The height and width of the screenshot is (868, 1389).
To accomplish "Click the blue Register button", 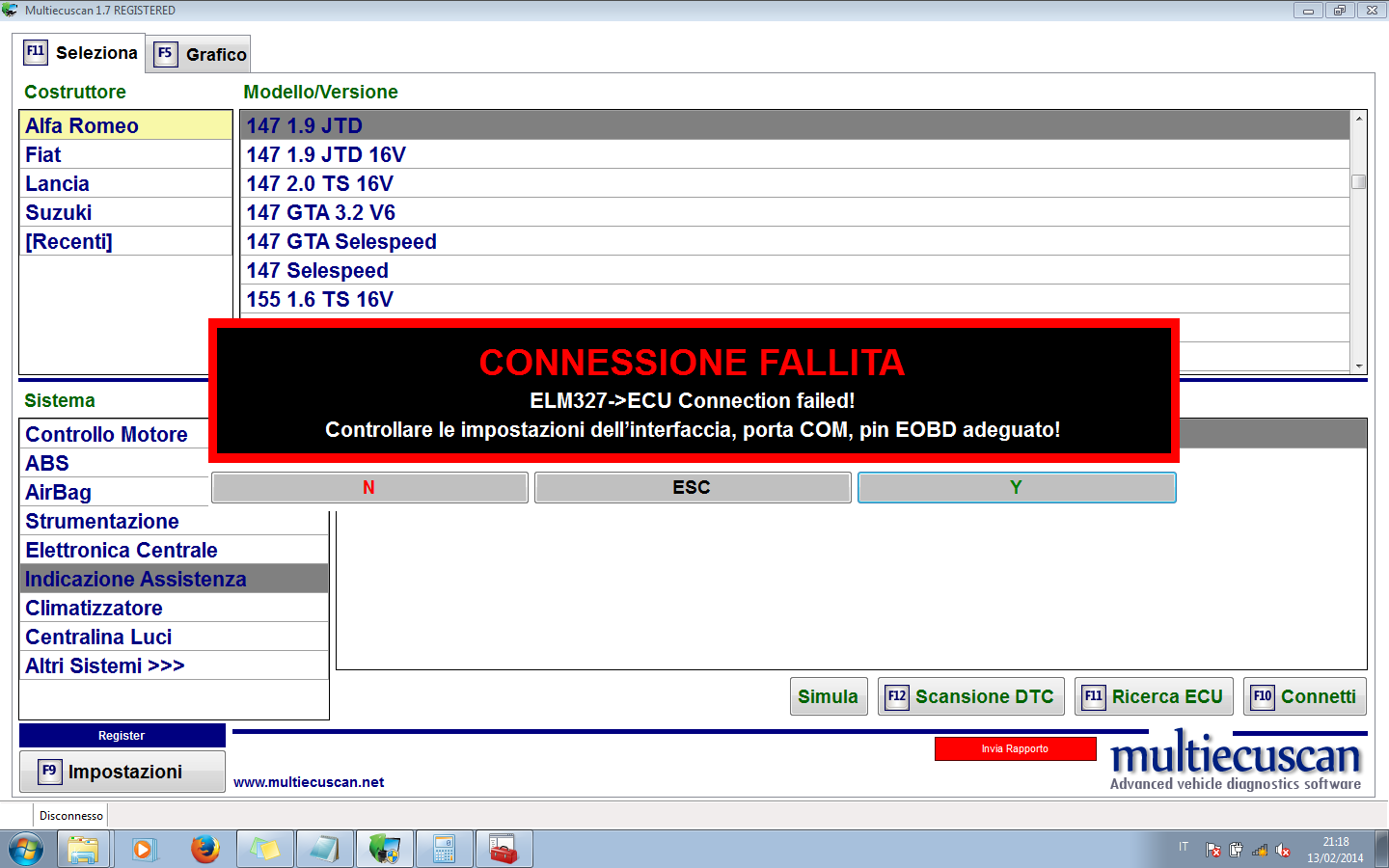I will point(122,735).
